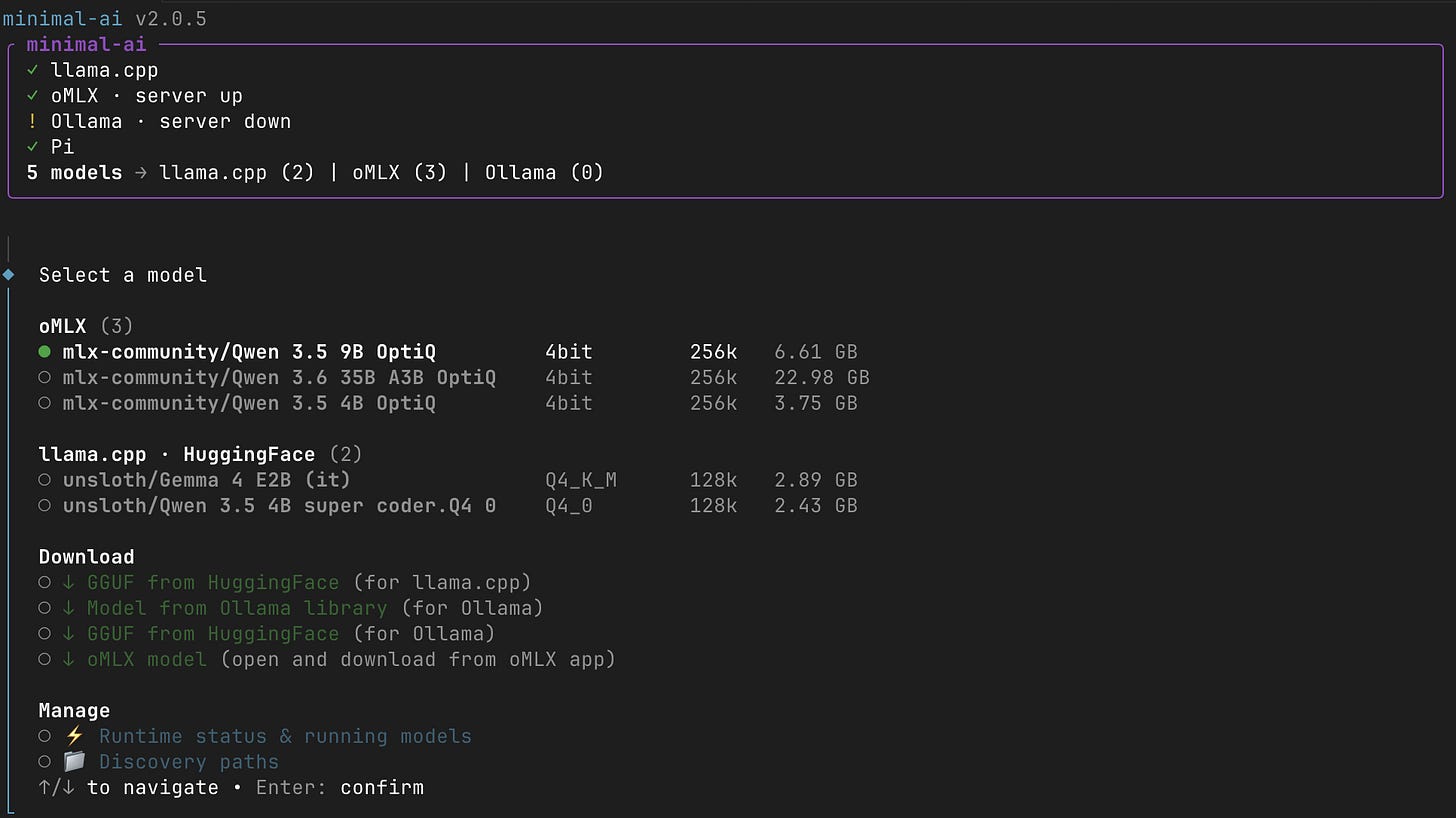Click the warning exclamation next to Ollama

[x=33, y=121]
